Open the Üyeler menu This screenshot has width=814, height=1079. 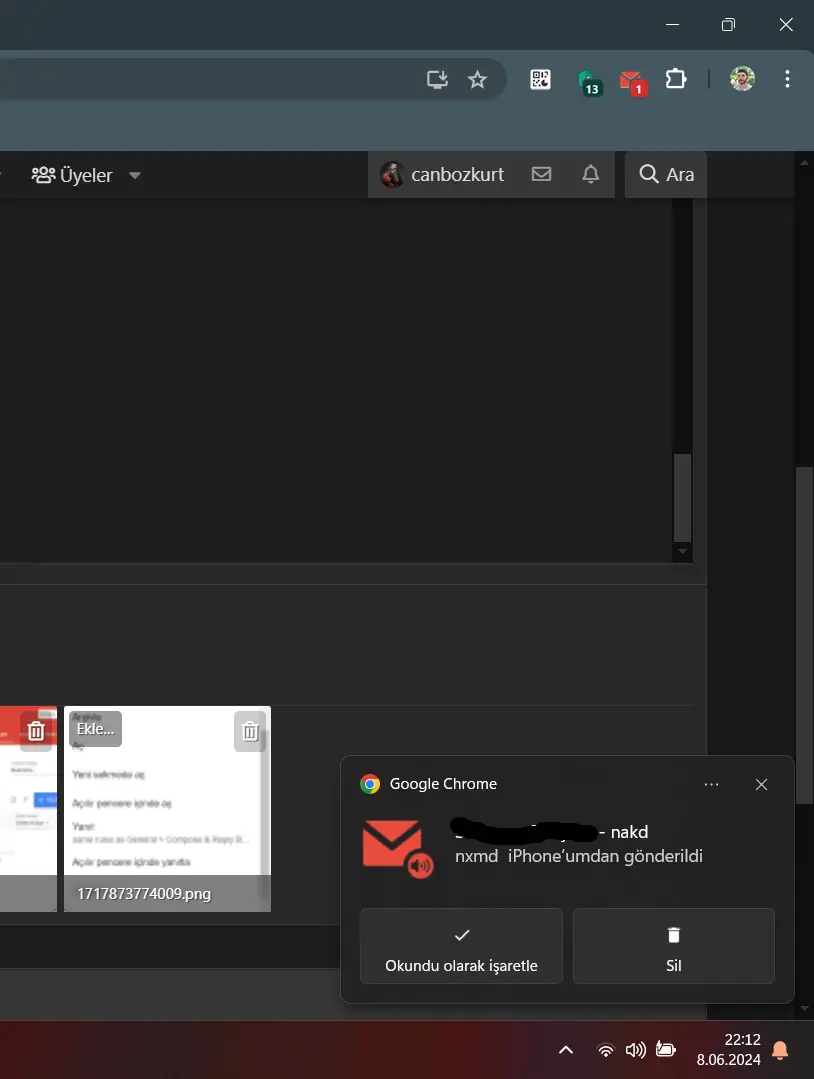point(72,175)
